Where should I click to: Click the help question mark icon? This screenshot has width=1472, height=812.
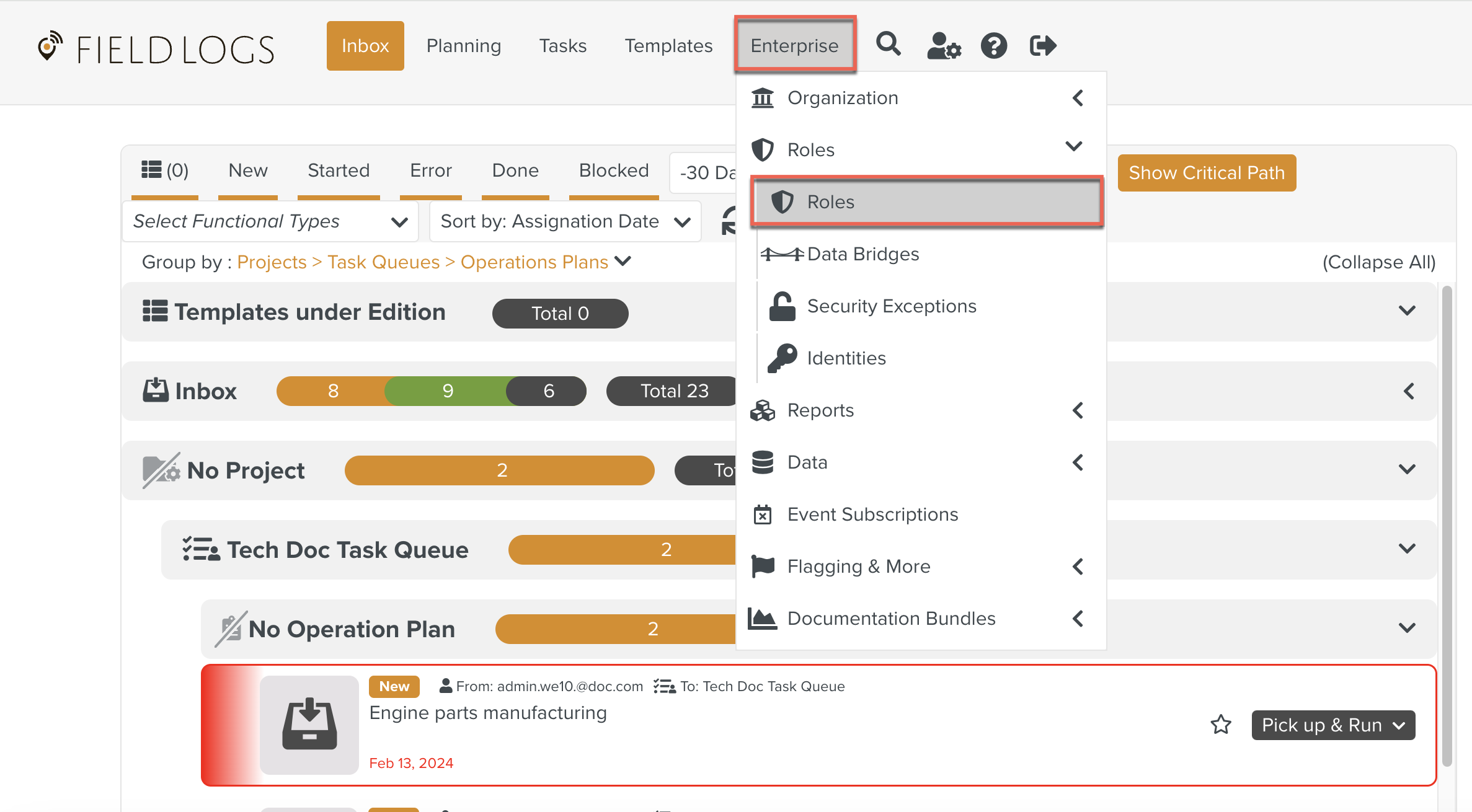[993, 46]
